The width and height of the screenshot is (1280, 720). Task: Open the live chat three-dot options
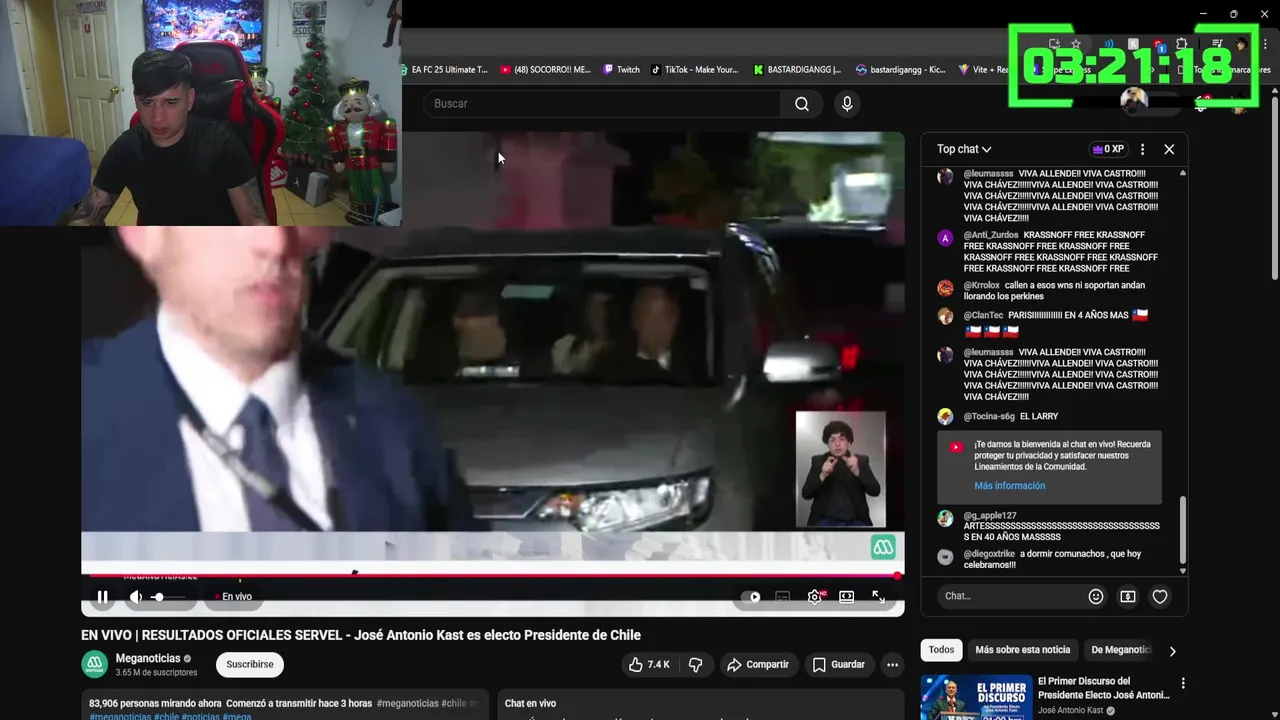pyautogui.click(x=1142, y=149)
